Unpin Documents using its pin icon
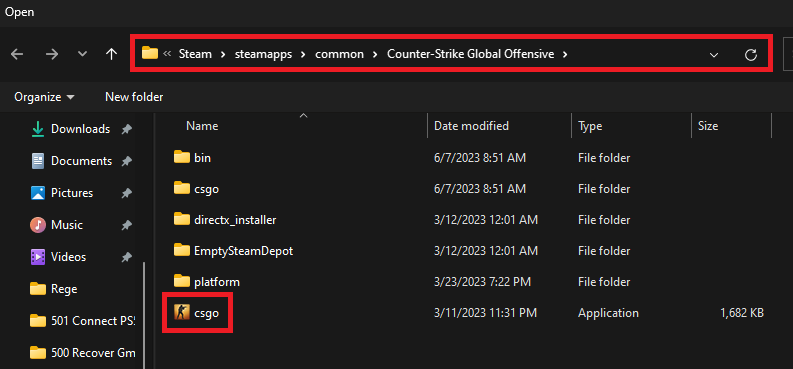This screenshot has height=369, width=793. [126, 161]
